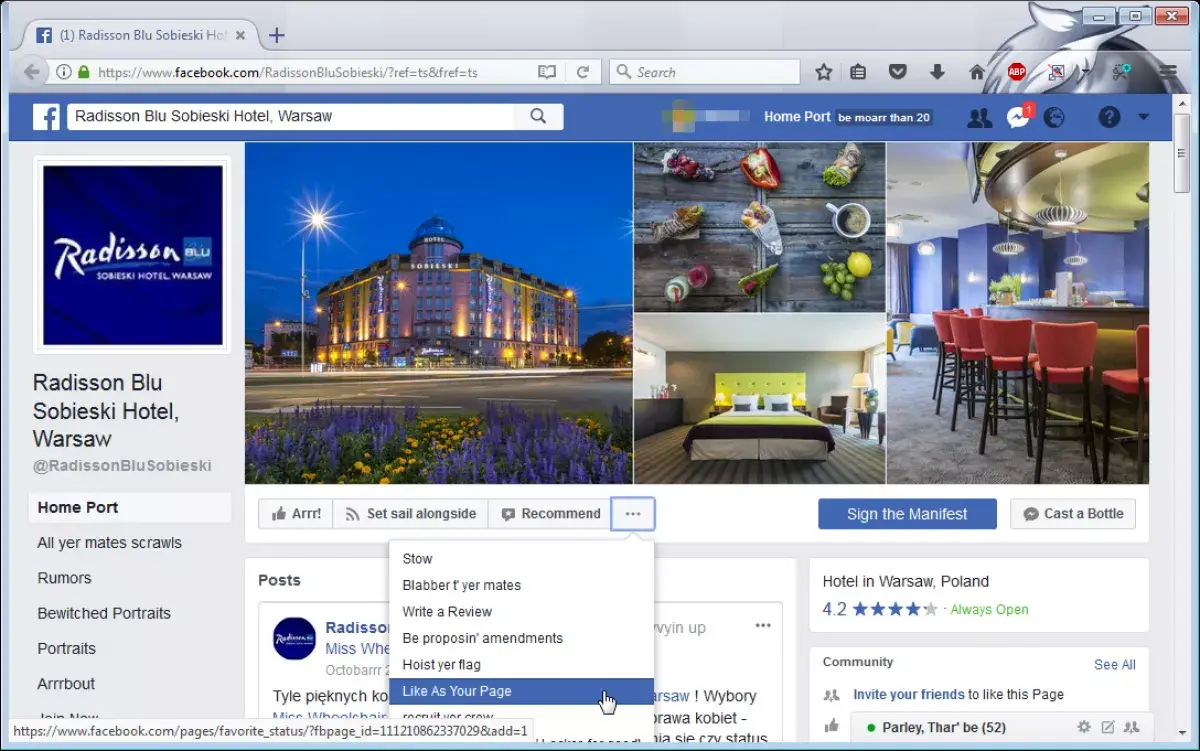Click the green padlock in address bar
The image size is (1200, 751).
(84, 72)
